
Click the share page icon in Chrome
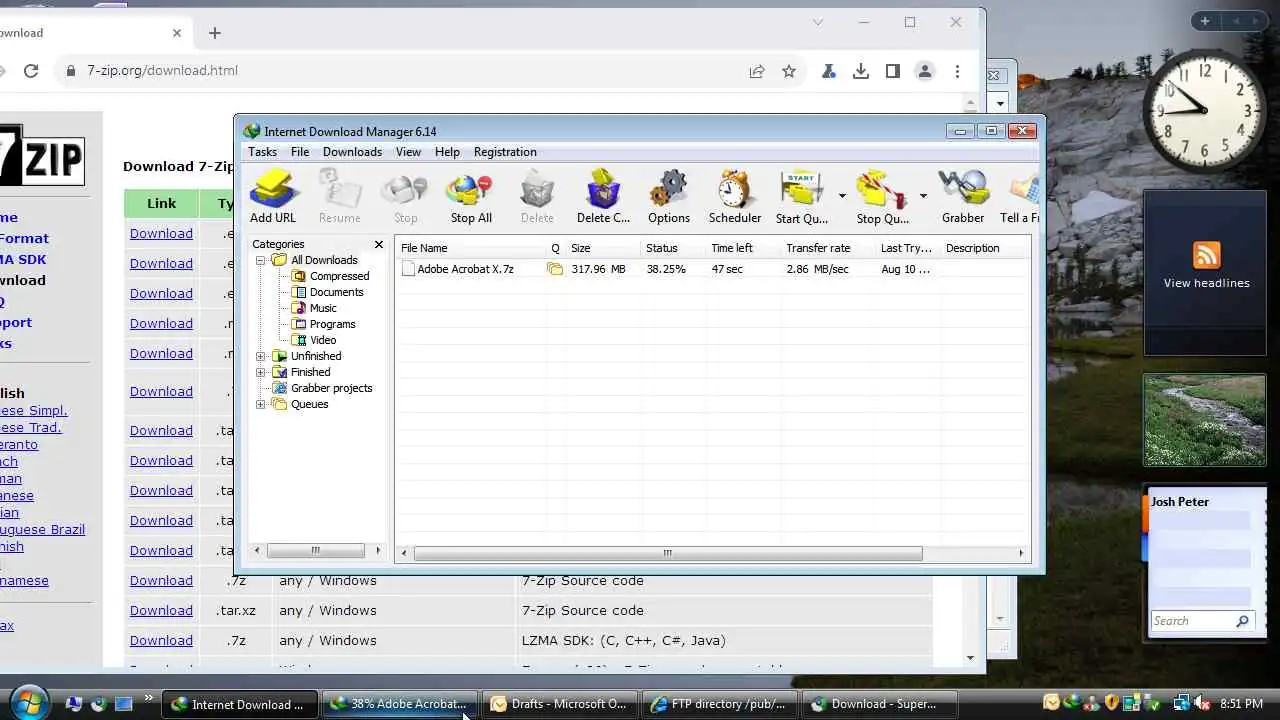[757, 71]
